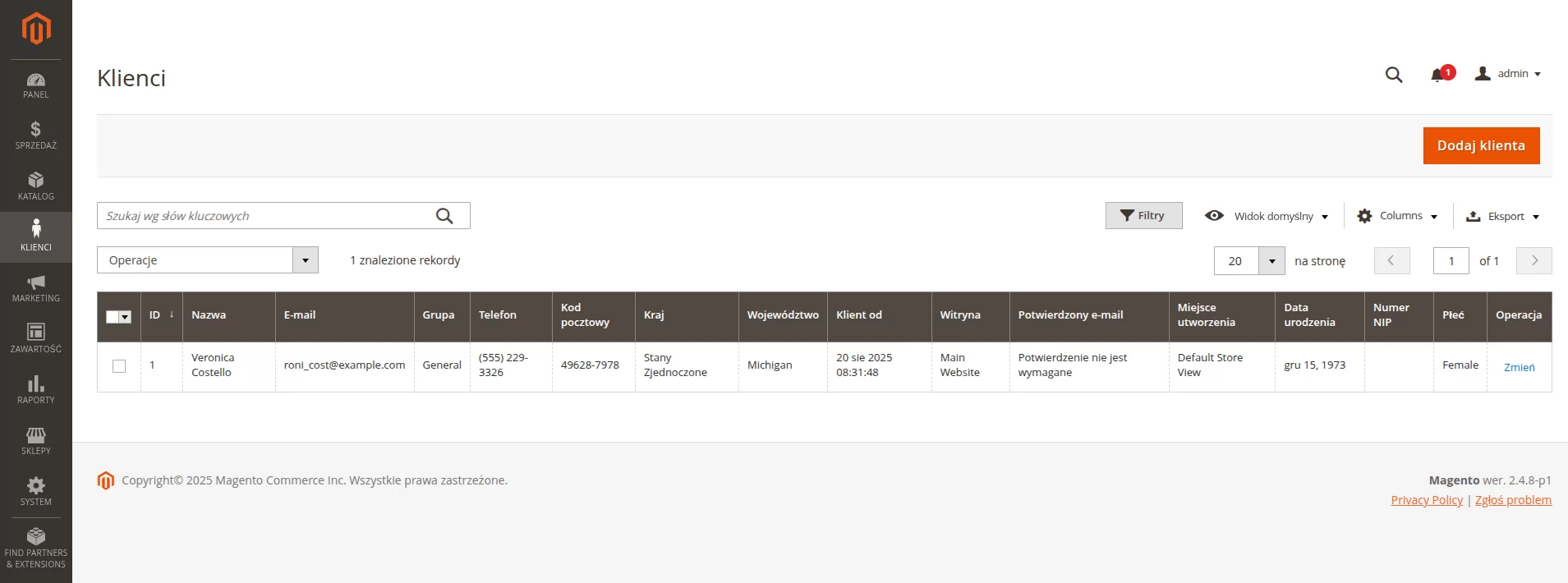Click the Zmień link for Veronica
The image size is (1568, 583).
1519,367
